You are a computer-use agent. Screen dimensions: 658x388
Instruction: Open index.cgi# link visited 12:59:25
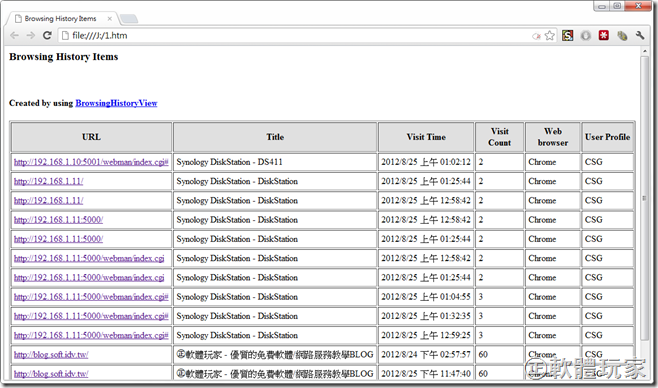[x=91, y=336]
